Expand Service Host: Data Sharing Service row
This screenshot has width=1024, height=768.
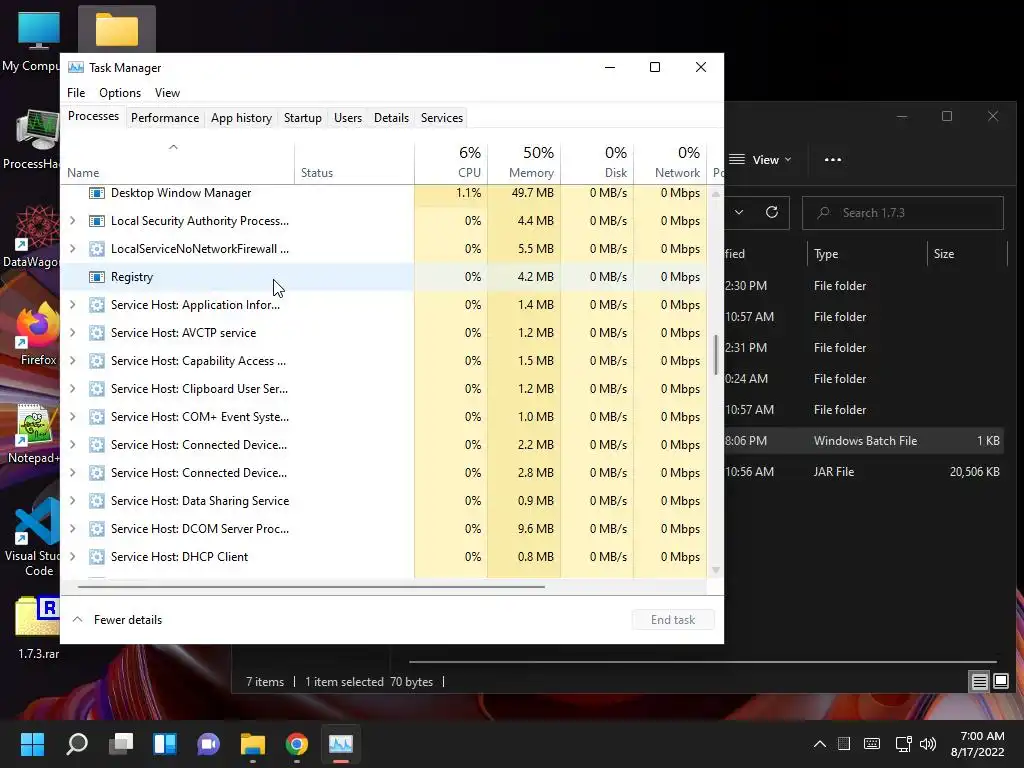pyautogui.click(x=72, y=501)
